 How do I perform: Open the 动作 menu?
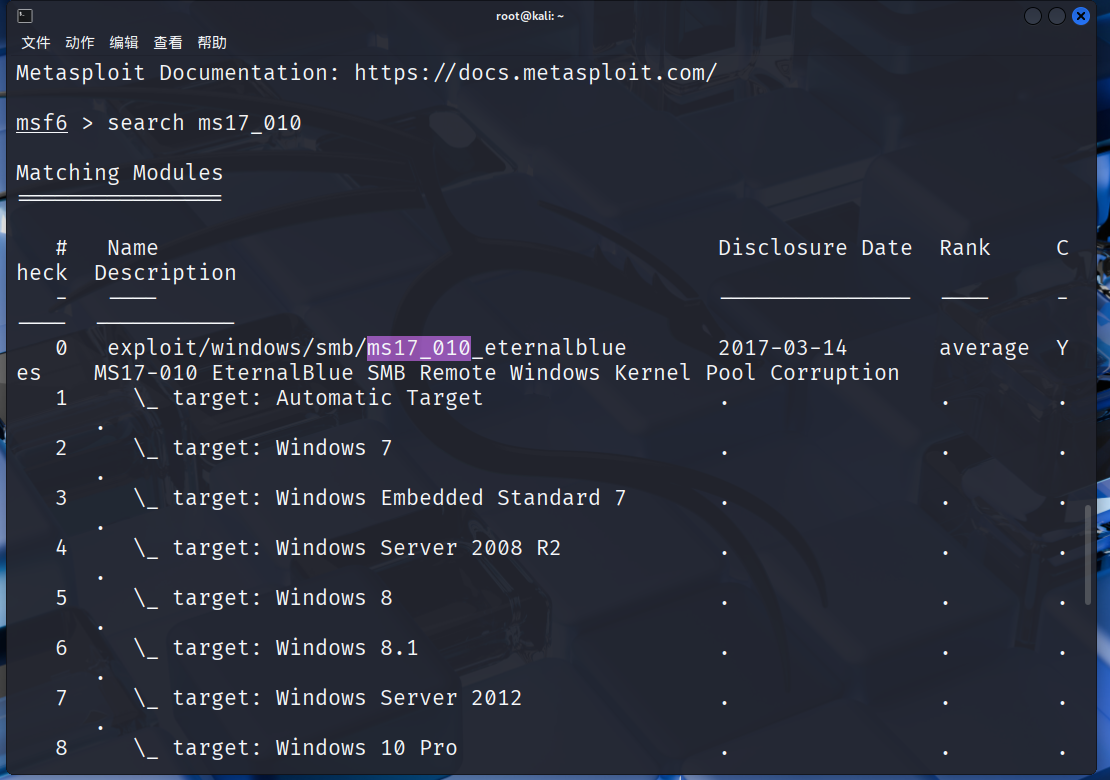pyautogui.click(x=80, y=42)
